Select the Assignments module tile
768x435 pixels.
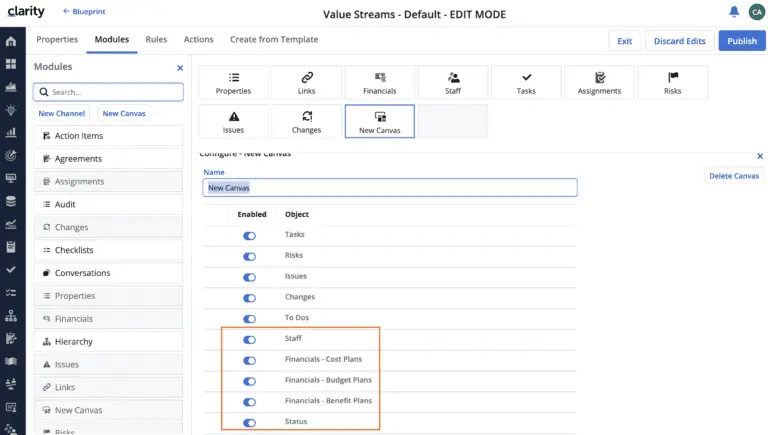pos(599,83)
